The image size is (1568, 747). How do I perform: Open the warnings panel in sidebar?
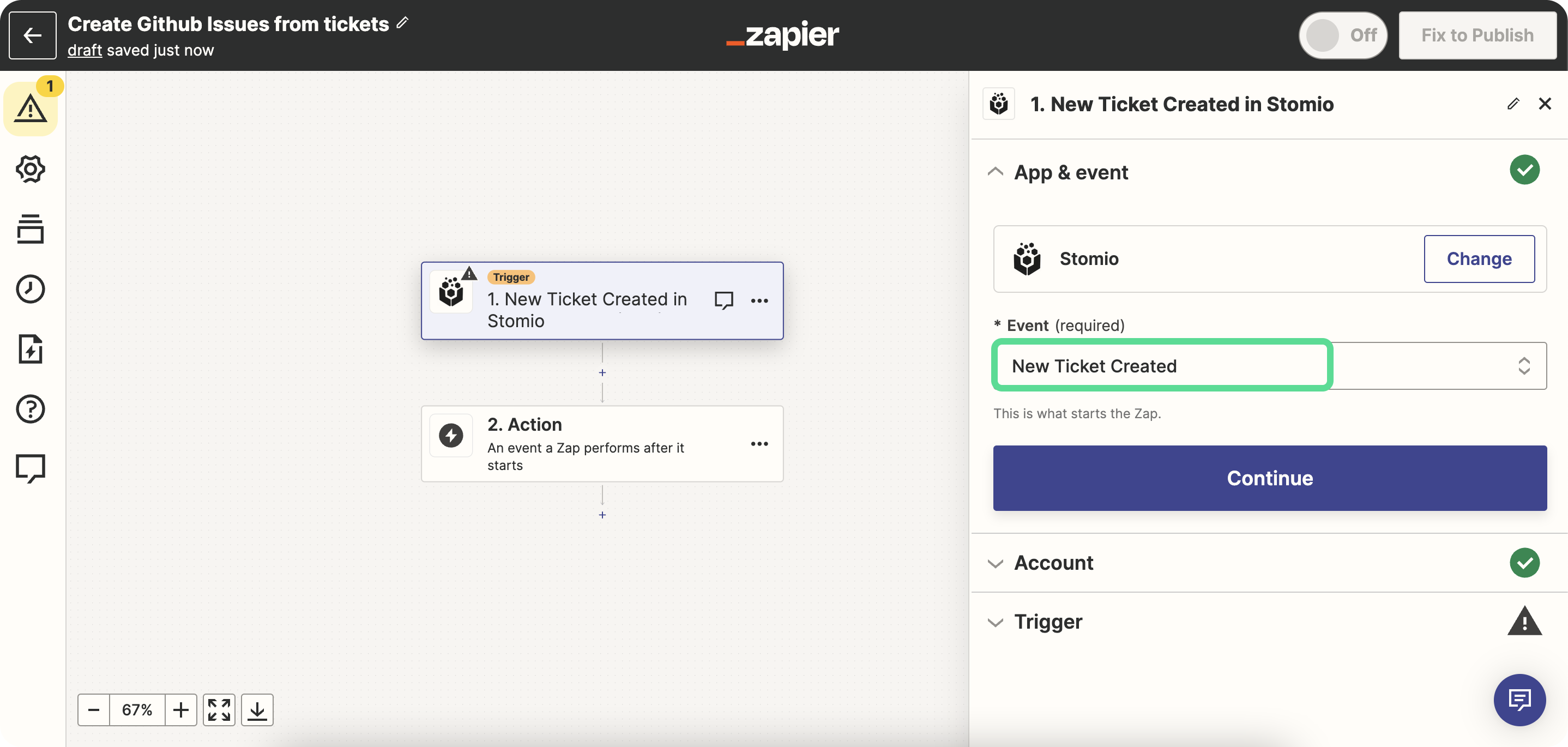(x=31, y=109)
